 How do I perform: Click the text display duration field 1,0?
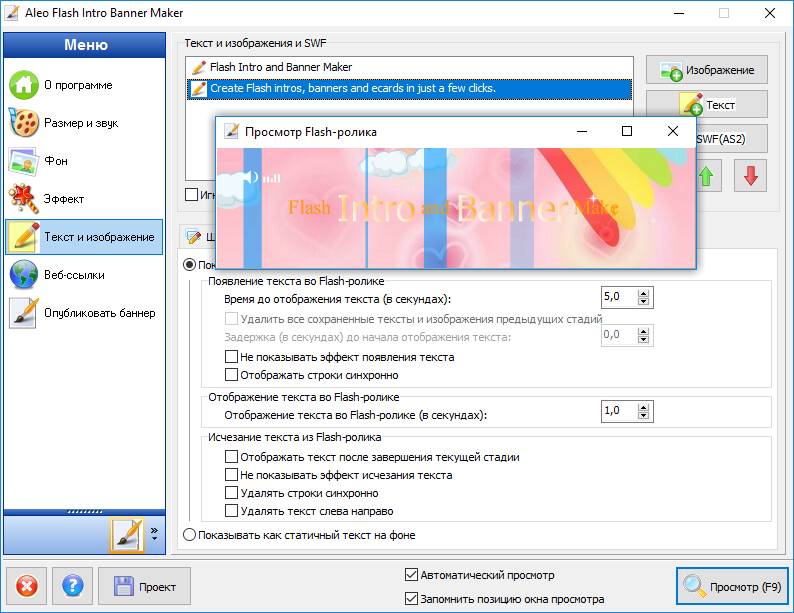(618, 411)
